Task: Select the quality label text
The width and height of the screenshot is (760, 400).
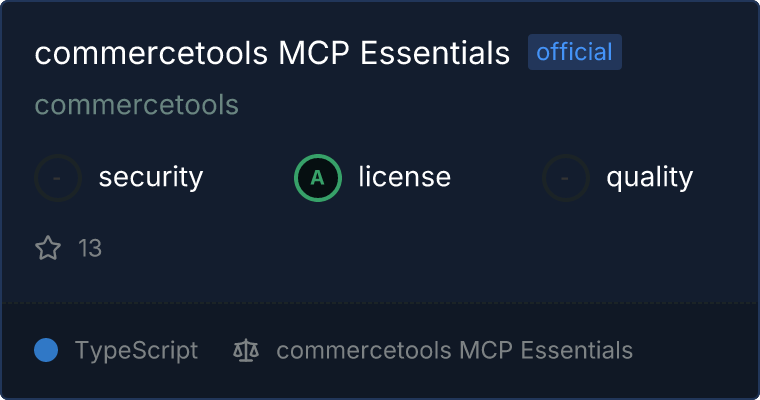Action: point(649,178)
